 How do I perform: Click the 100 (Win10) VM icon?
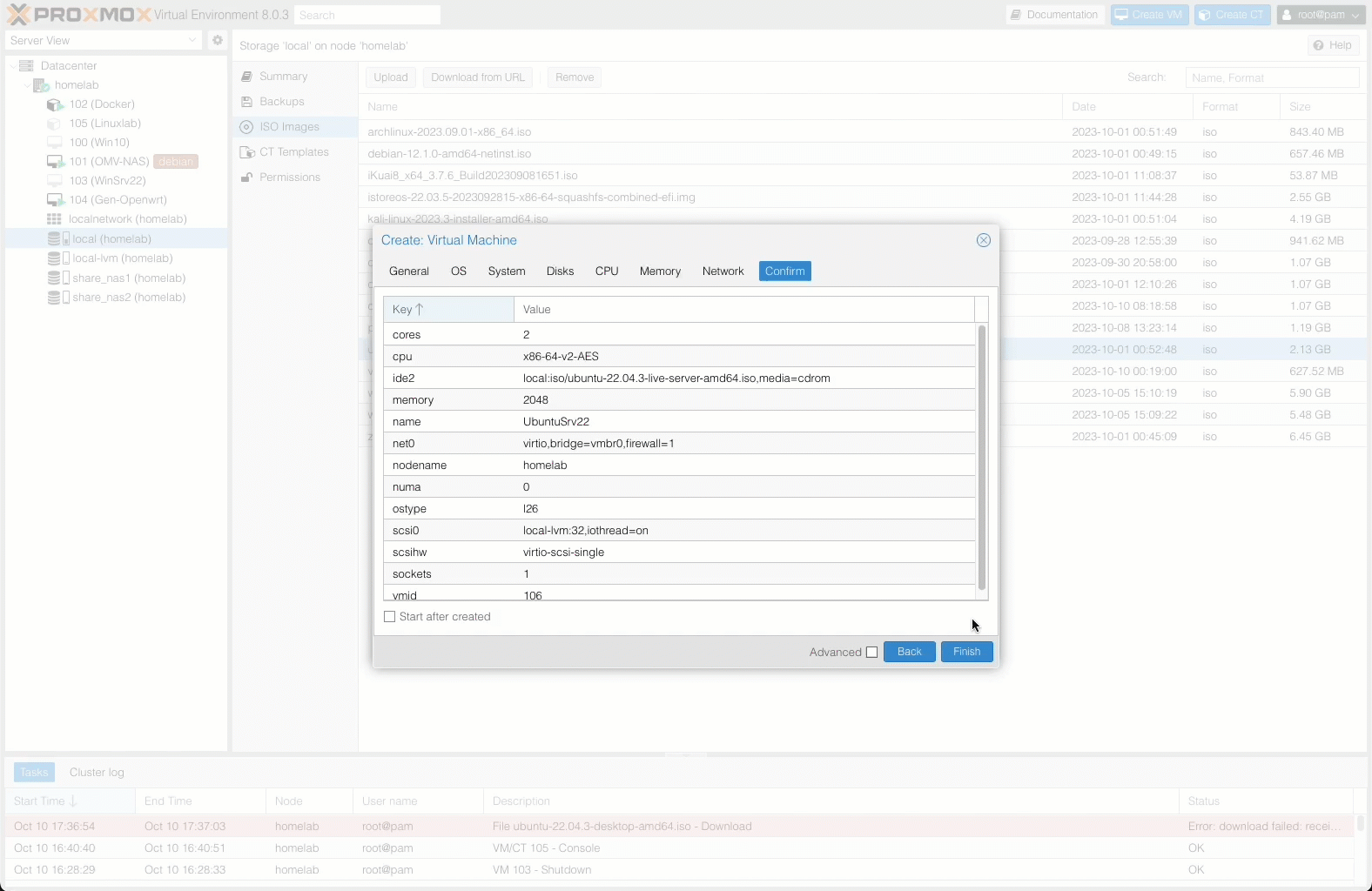55,143
